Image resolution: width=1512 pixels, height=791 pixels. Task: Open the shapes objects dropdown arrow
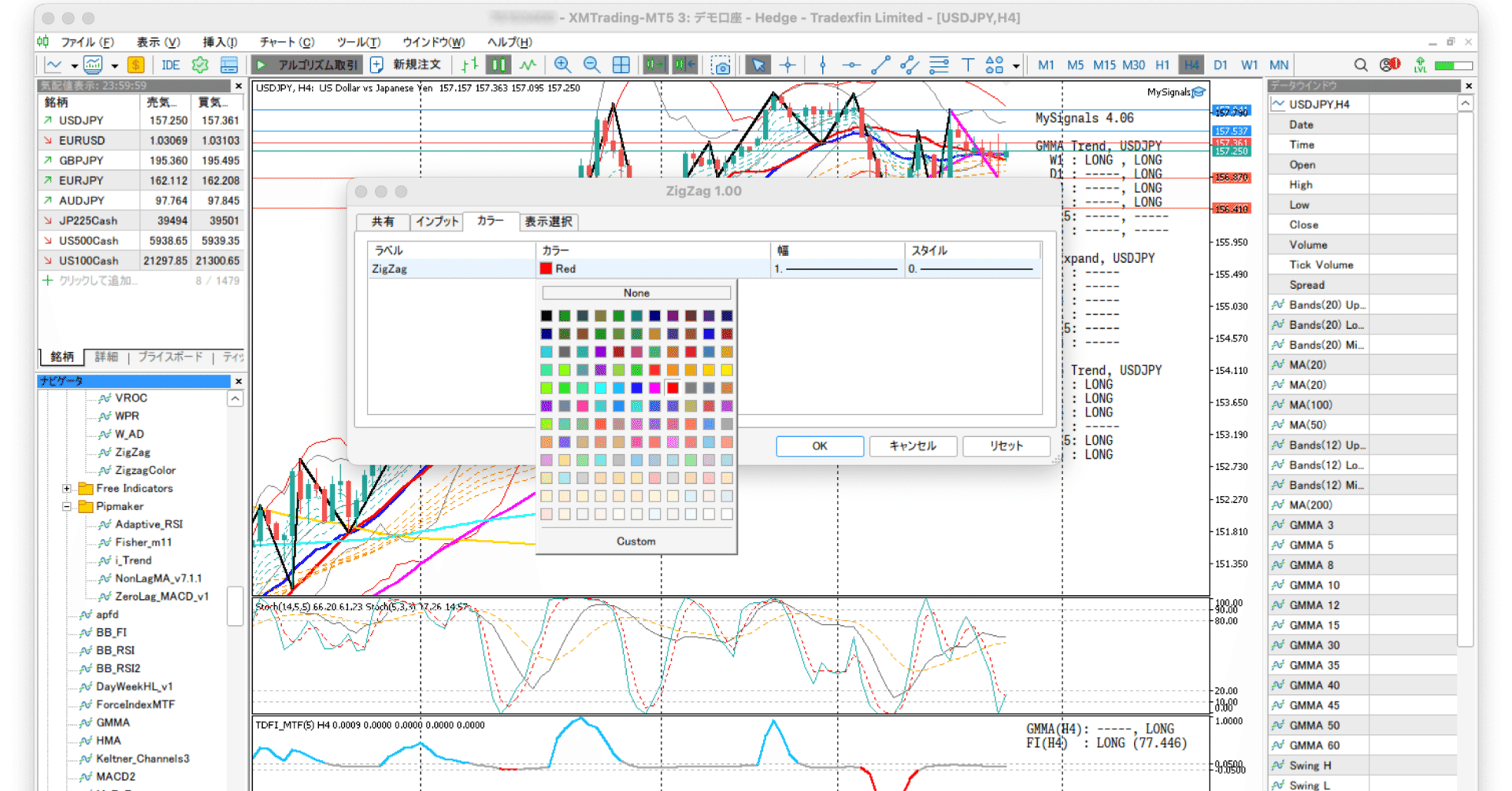(1016, 66)
